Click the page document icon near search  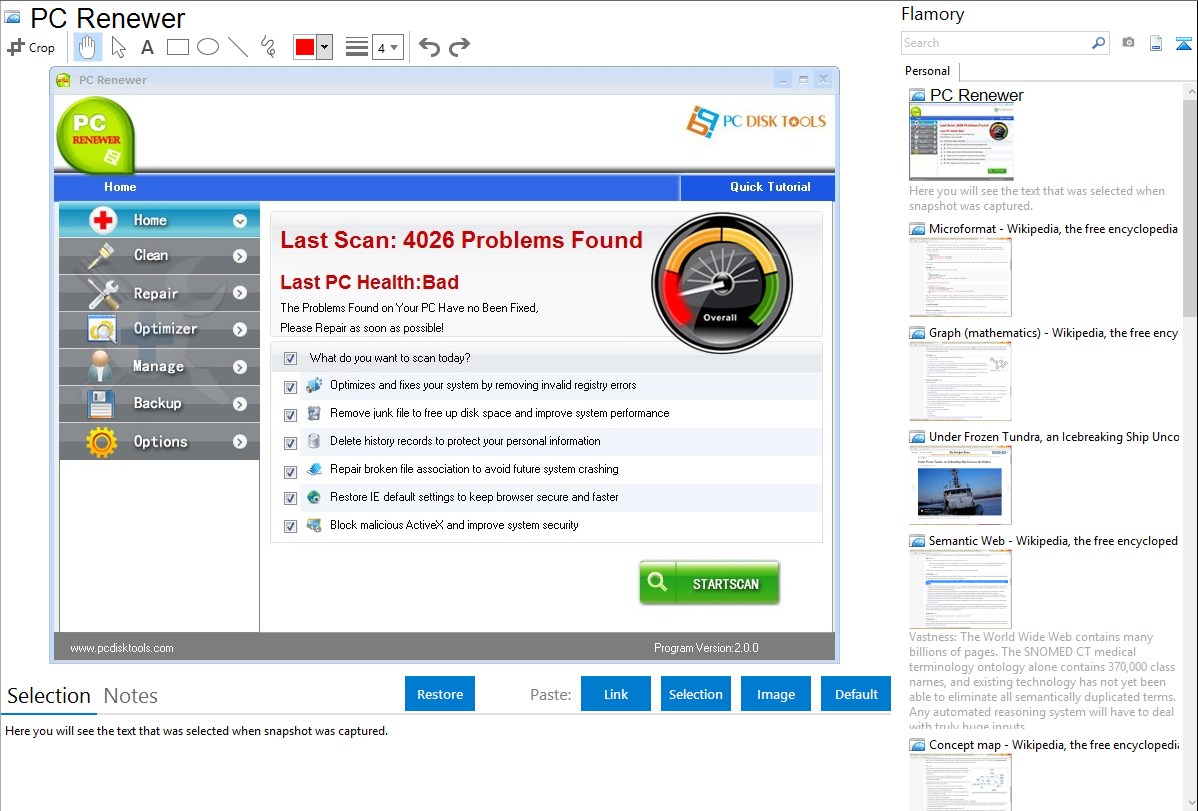tap(1156, 43)
